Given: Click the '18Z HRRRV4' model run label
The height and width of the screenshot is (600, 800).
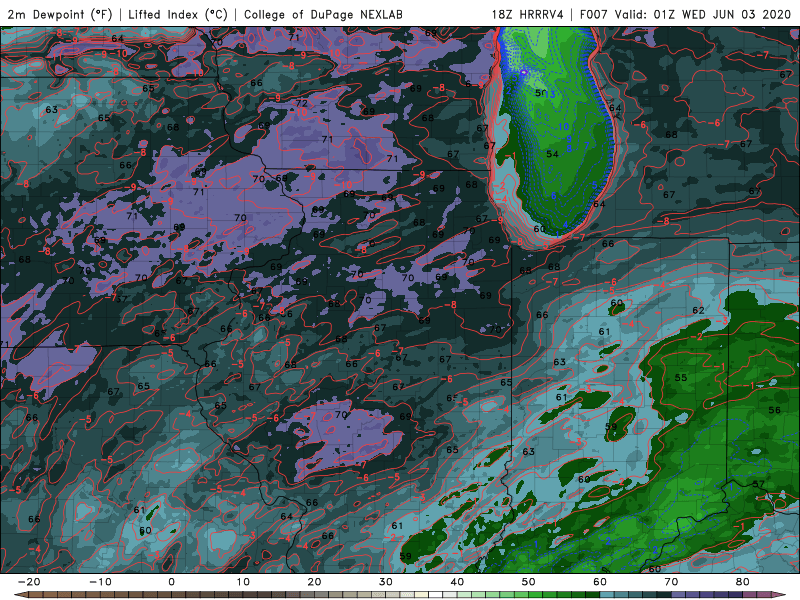Looking at the screenshot, I should 528,14.
